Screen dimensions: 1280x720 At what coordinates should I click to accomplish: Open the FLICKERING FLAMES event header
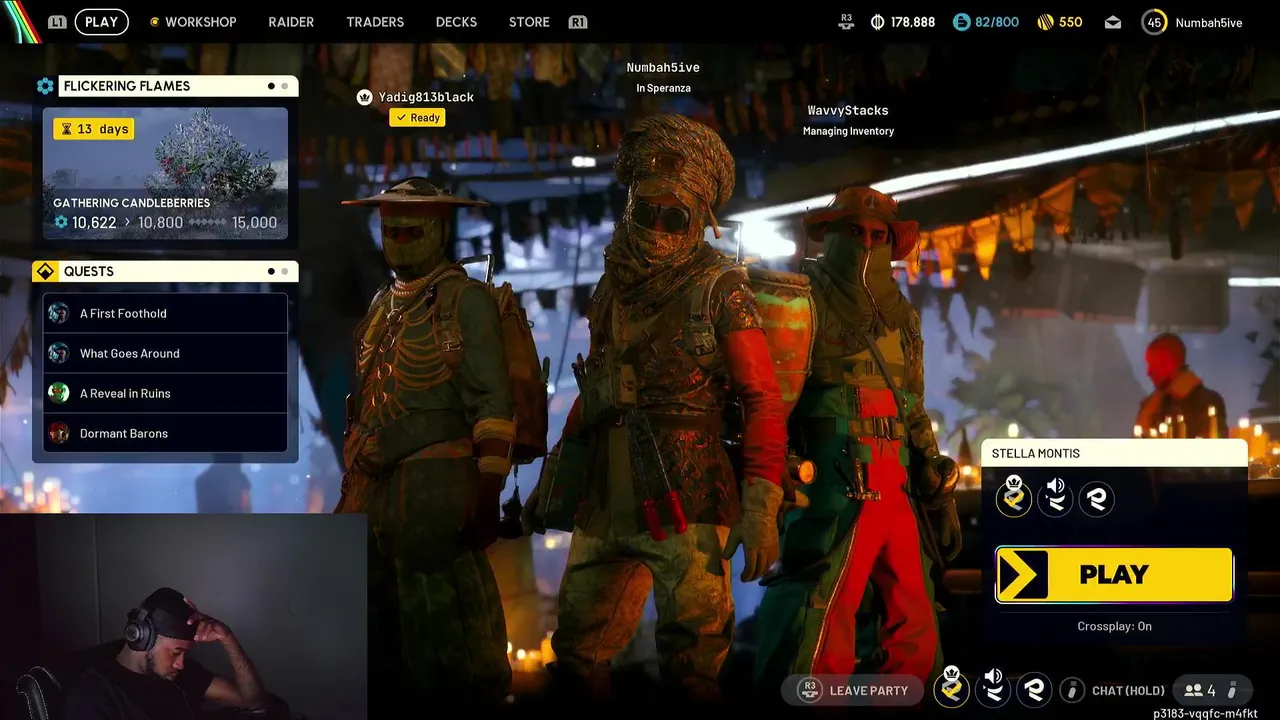click(x=178, y=86)
